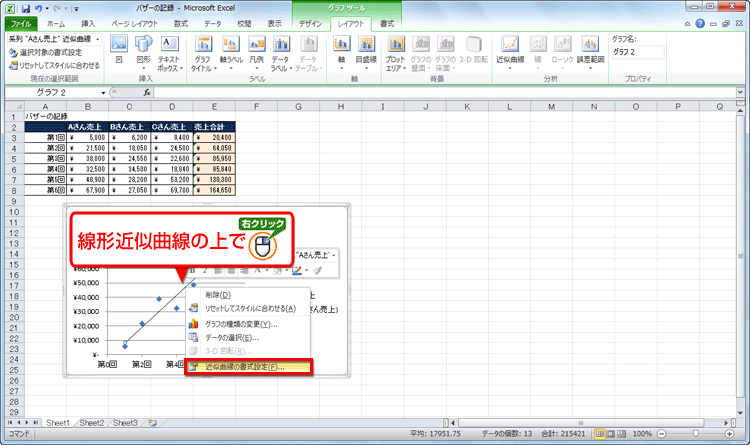The width and height of the screenshot is (750, 445).
Task: Minimize the ribbon with the caret icon
Action: (687, 23)
